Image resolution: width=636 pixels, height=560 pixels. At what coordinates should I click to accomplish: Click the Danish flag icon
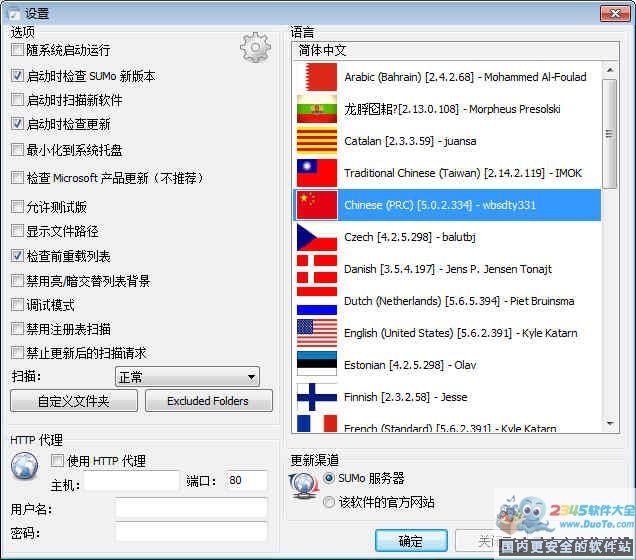317,269
